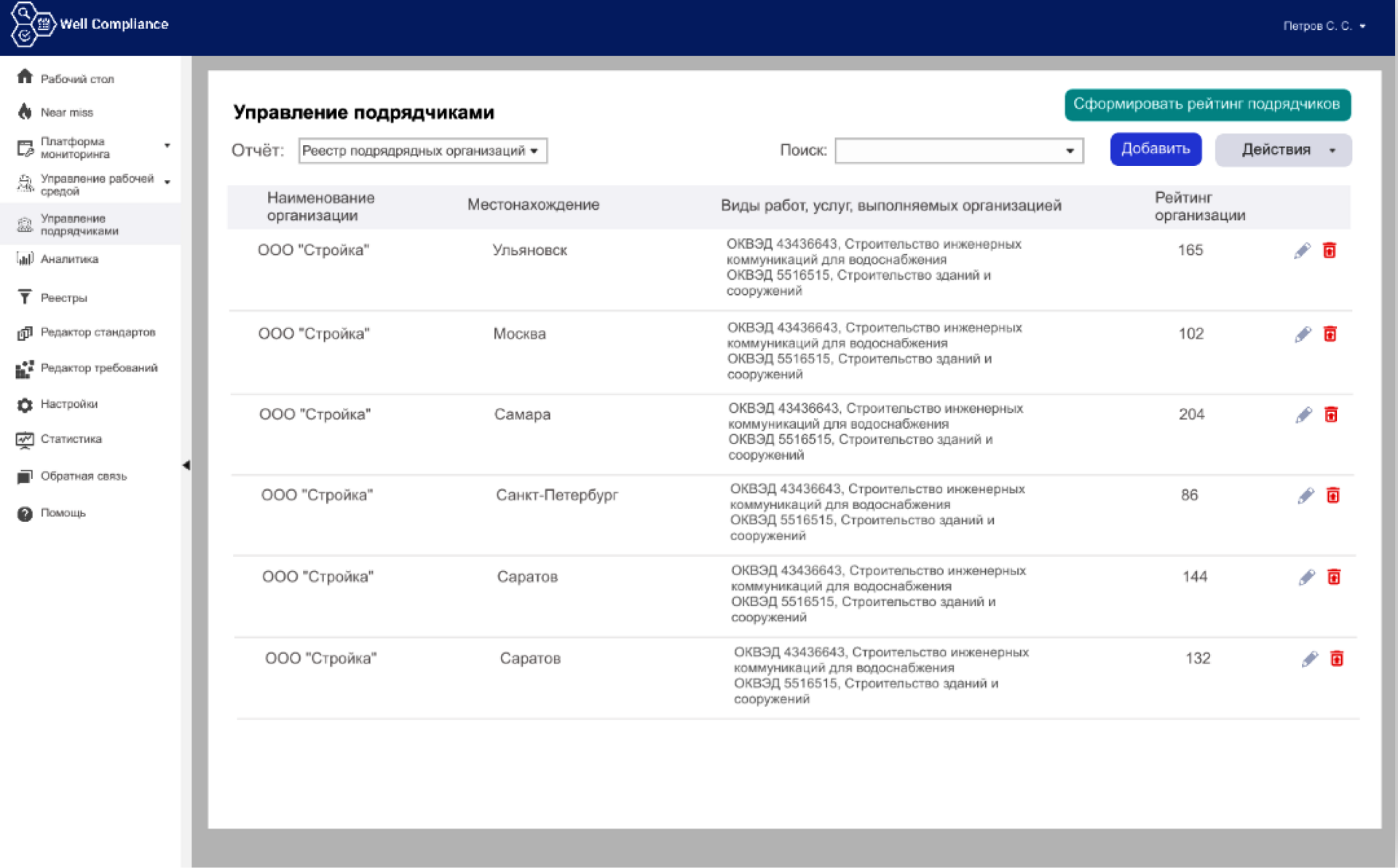Click the Аналитика chart icon
This screenshot has width=1398, height=868.
tap(25, 259)
